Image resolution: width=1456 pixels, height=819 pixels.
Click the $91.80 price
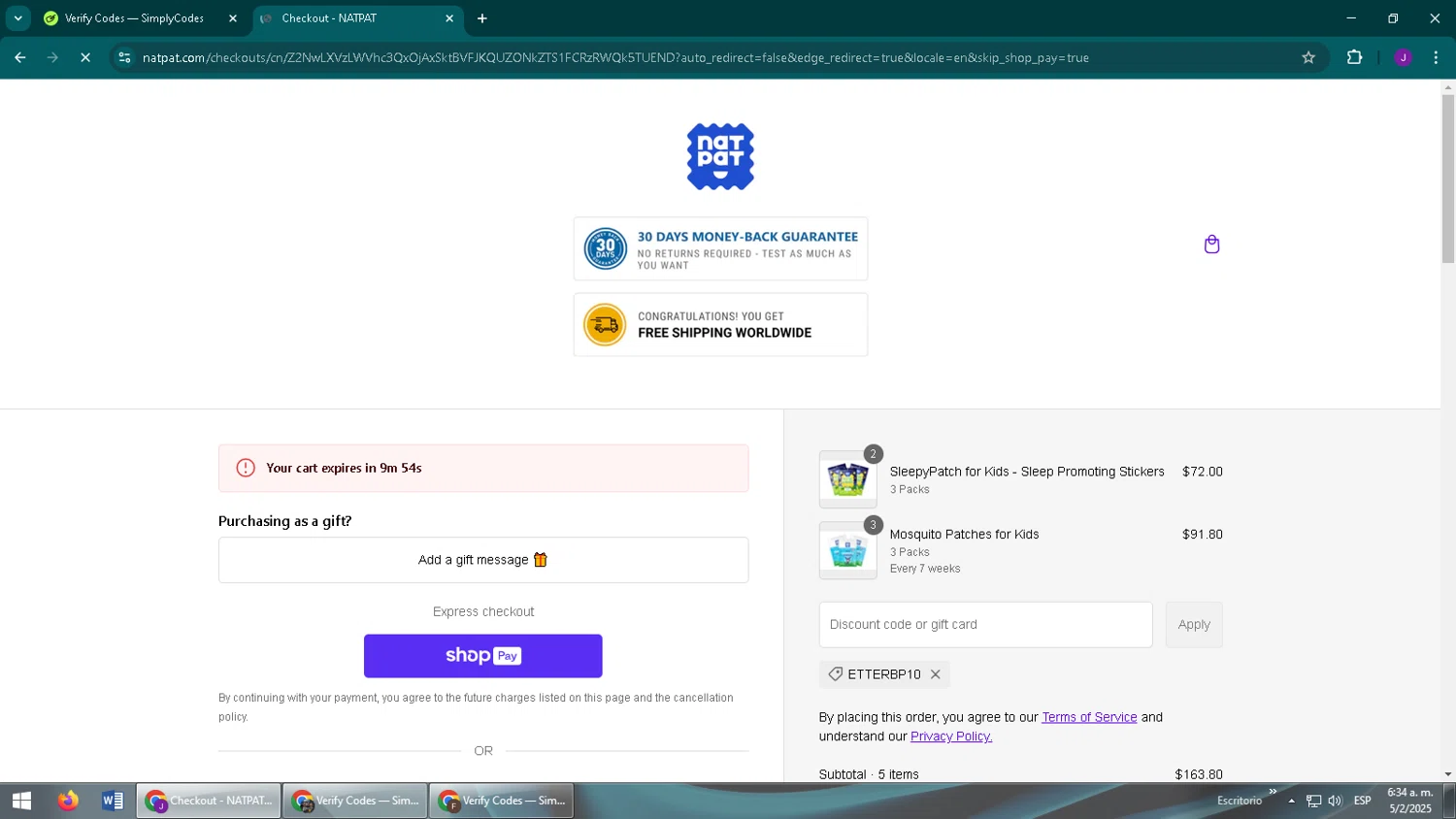click(1203, 535)
